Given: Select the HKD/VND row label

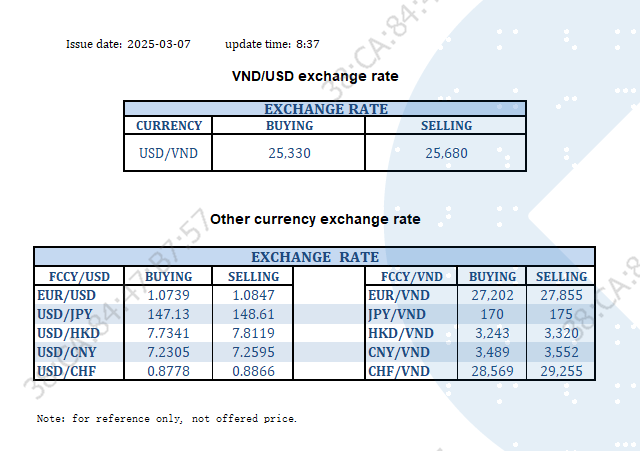Looking at the screenshot, I should (400, 333).
